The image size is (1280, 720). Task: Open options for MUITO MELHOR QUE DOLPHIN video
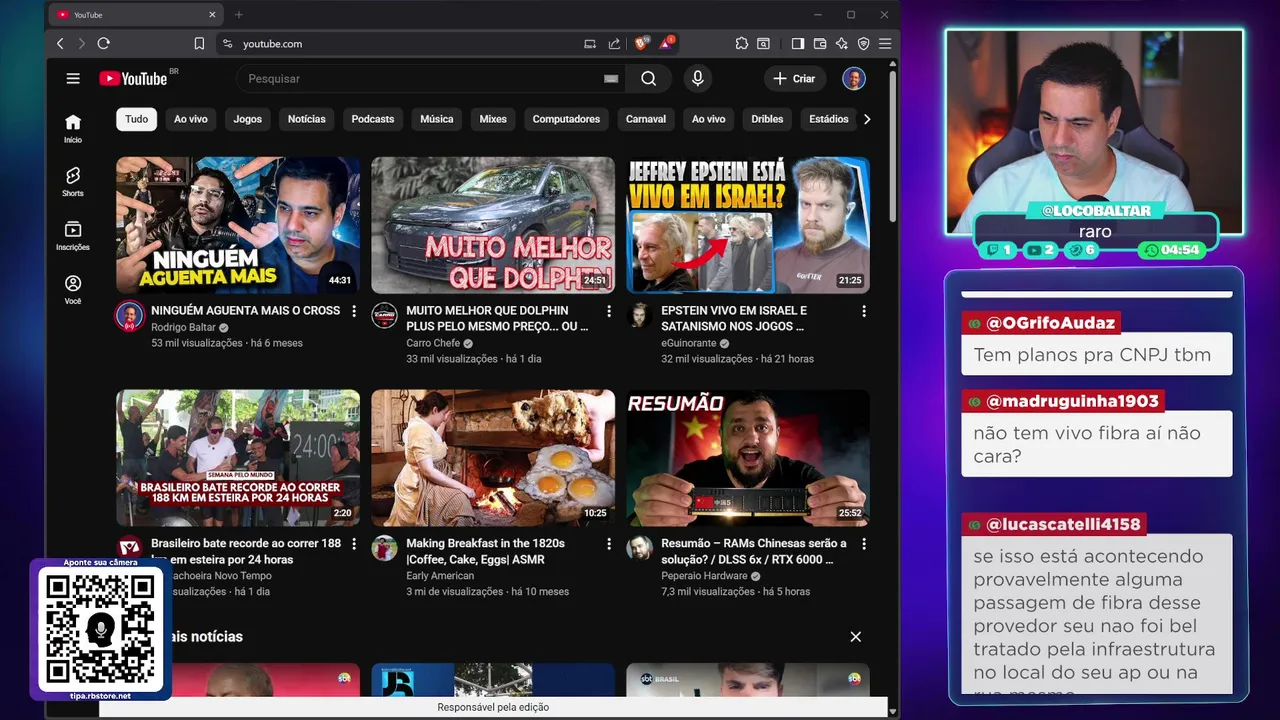point(609,312)
